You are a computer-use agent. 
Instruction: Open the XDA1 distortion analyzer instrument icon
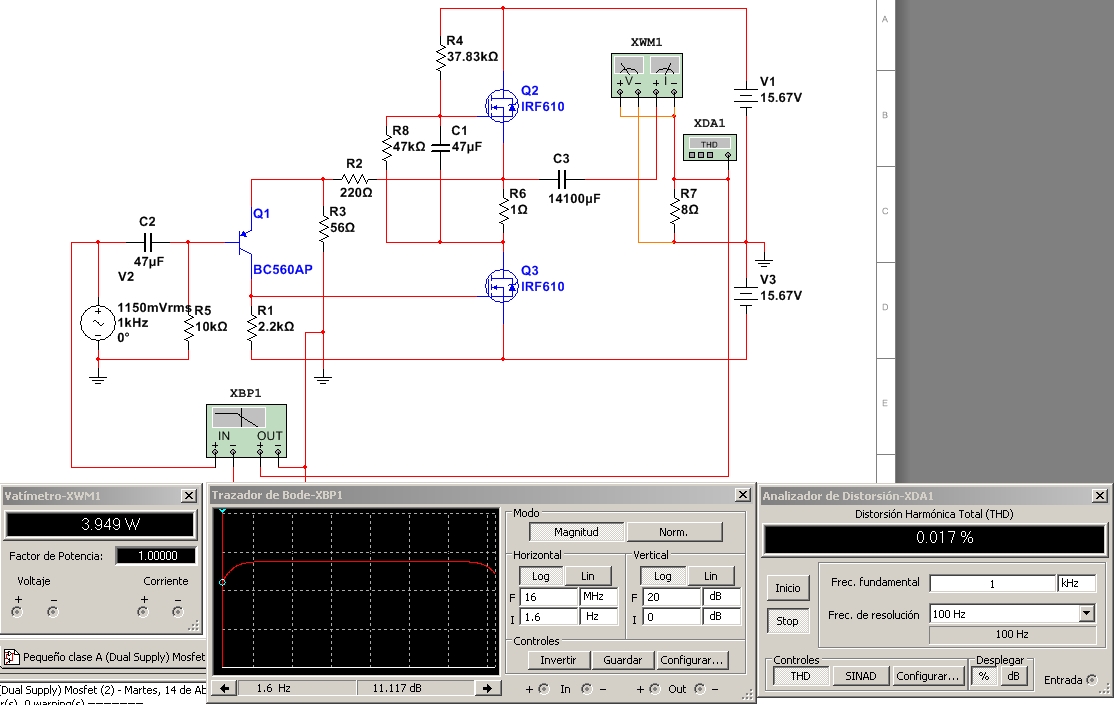[x=710, y=147]
